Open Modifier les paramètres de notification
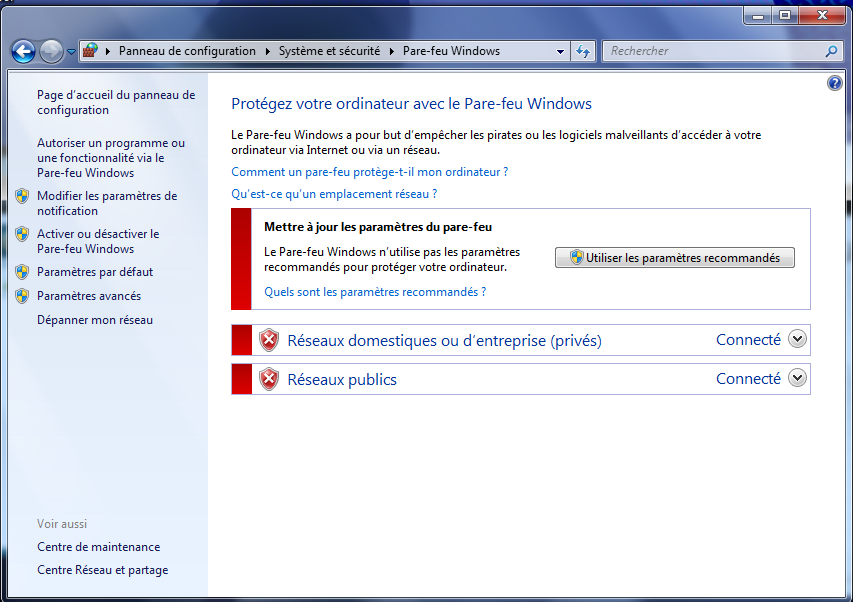The height and width of the screenshot is (602, 853). pyautogui.click(x=107, y=203)
